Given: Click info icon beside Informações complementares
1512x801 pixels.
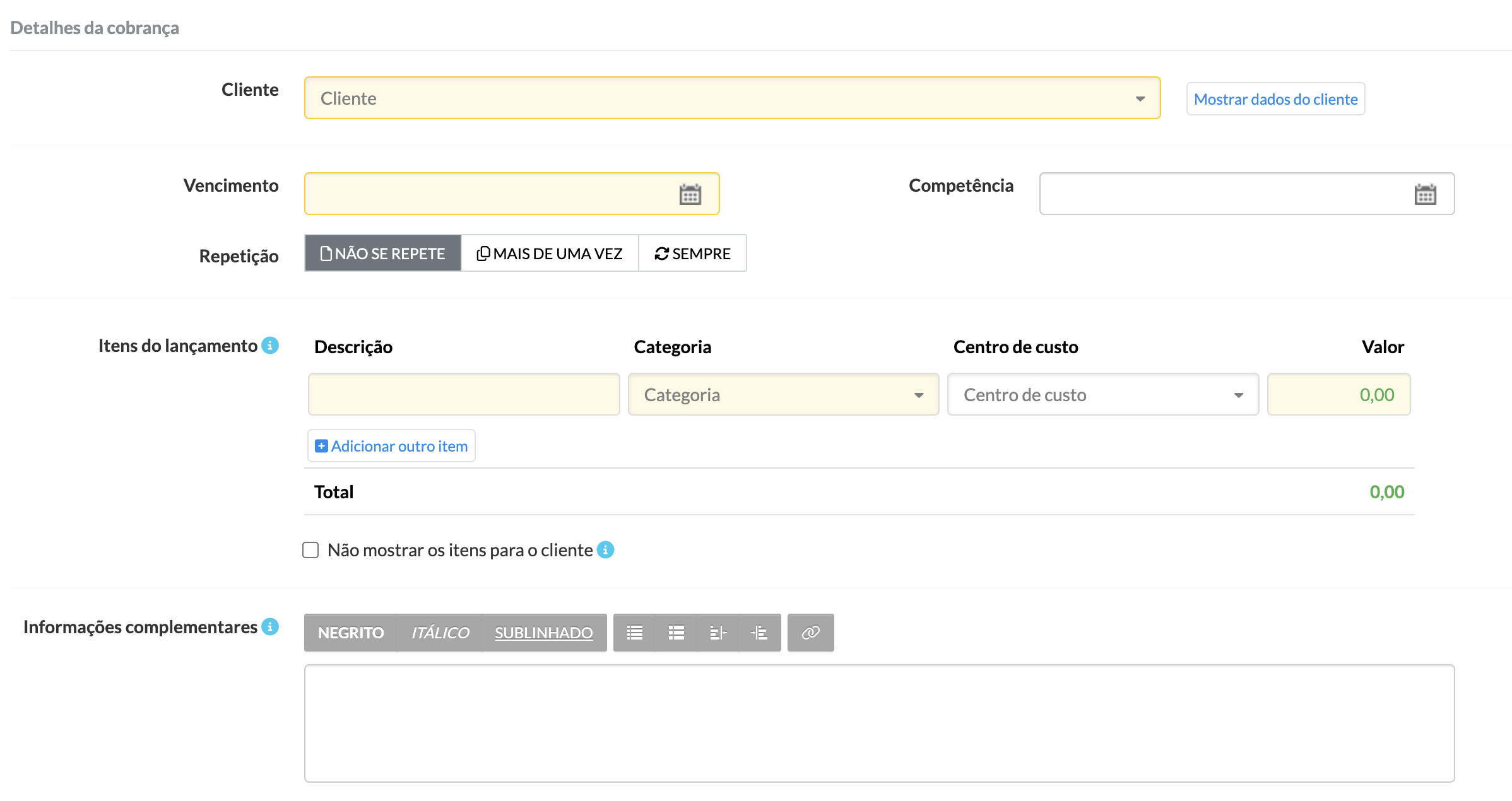Looking at the screenshot, I should [x=270, y=627].
